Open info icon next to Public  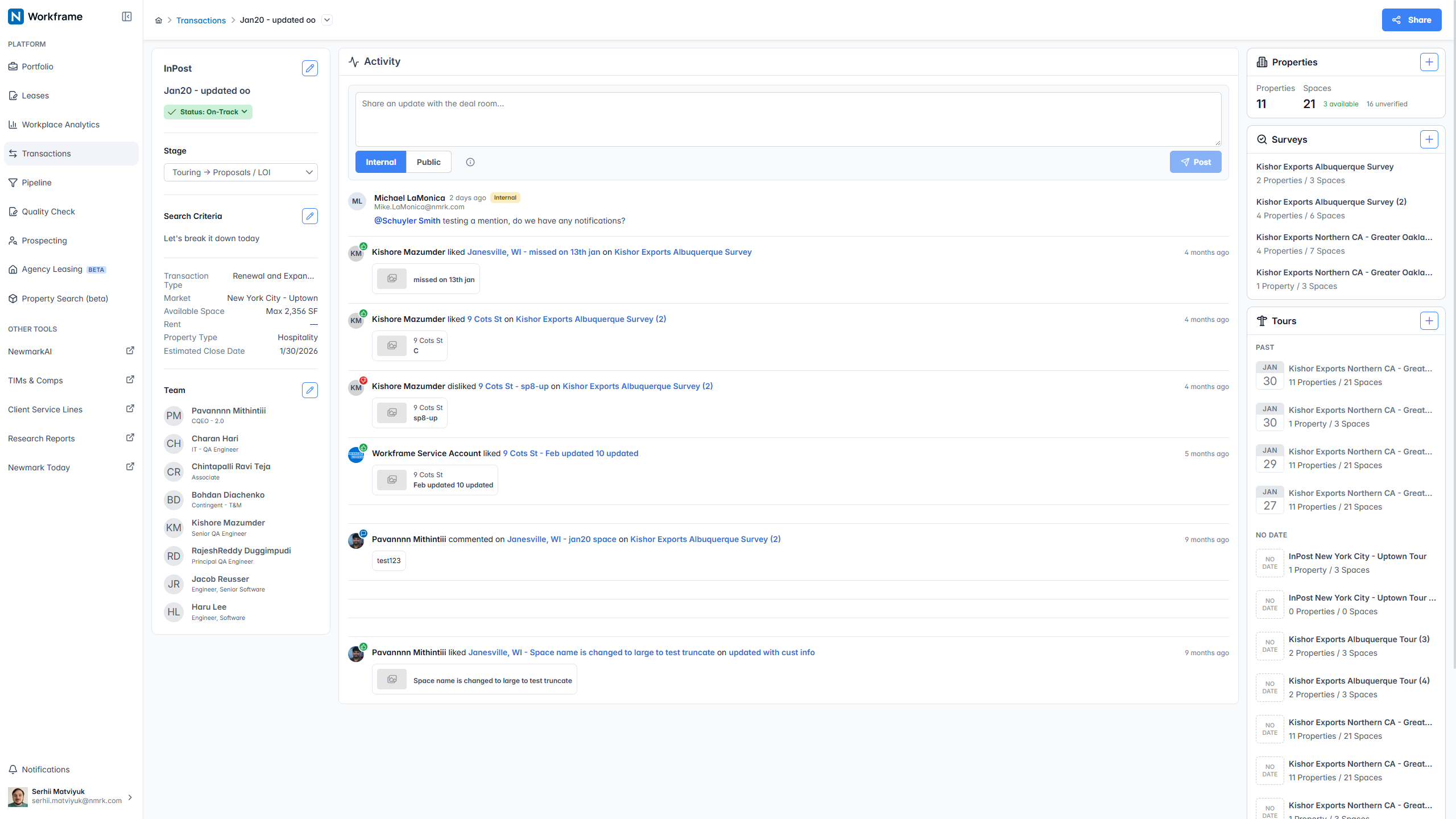(x=470, y=162)
